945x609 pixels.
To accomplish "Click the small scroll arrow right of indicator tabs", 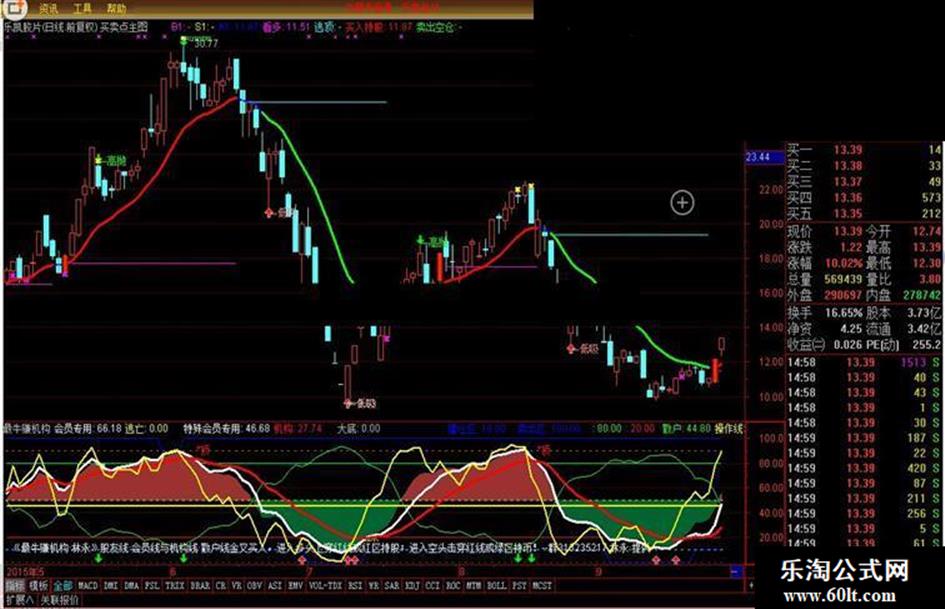I will point(751,585).
